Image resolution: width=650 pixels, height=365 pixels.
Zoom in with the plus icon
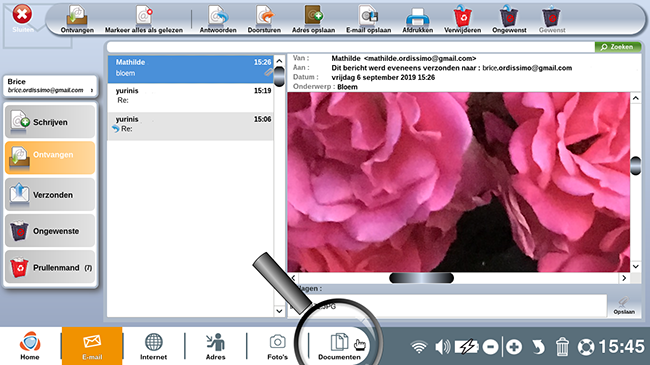(x=514, y=347)
